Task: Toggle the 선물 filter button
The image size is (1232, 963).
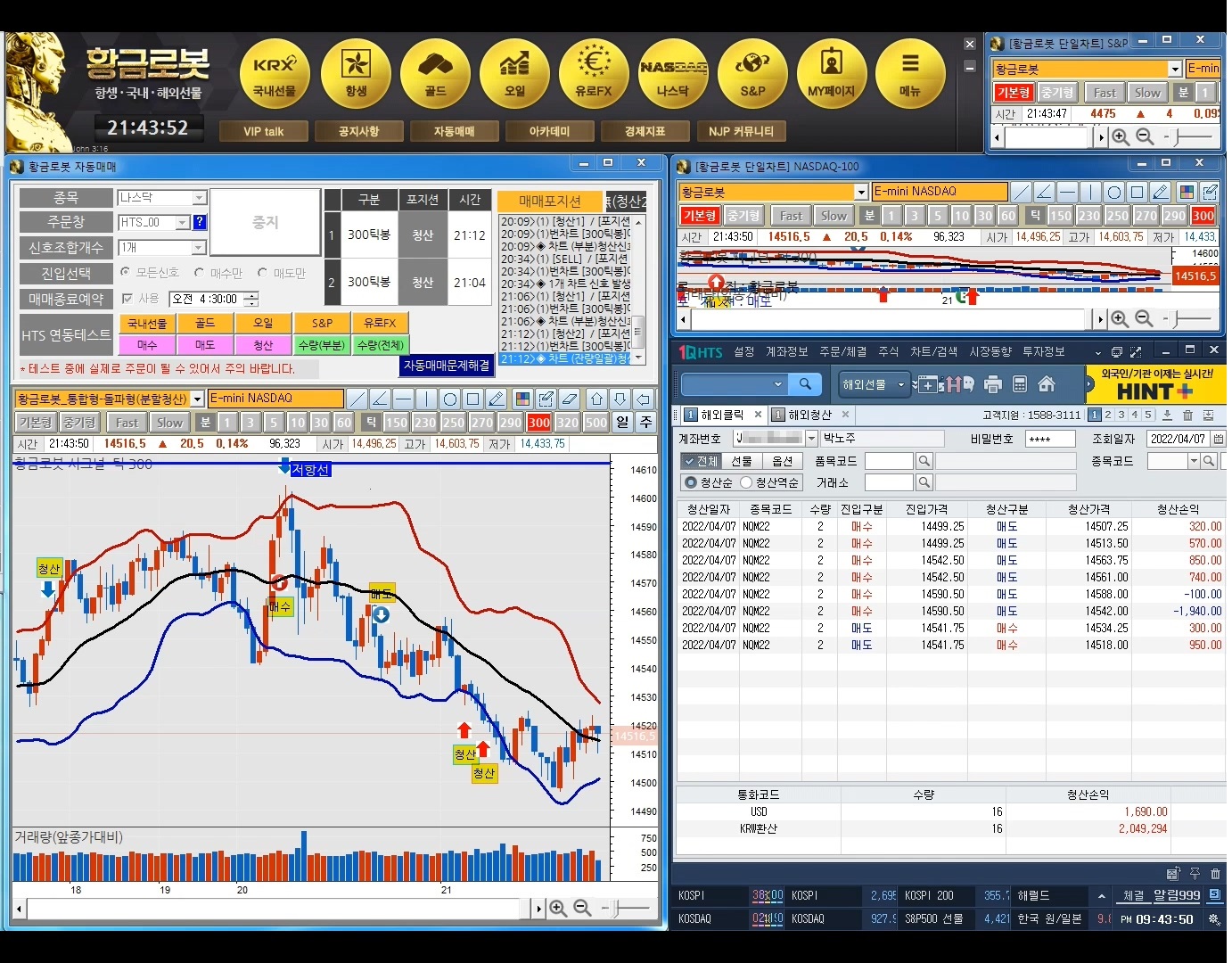Action: (742, 461)
